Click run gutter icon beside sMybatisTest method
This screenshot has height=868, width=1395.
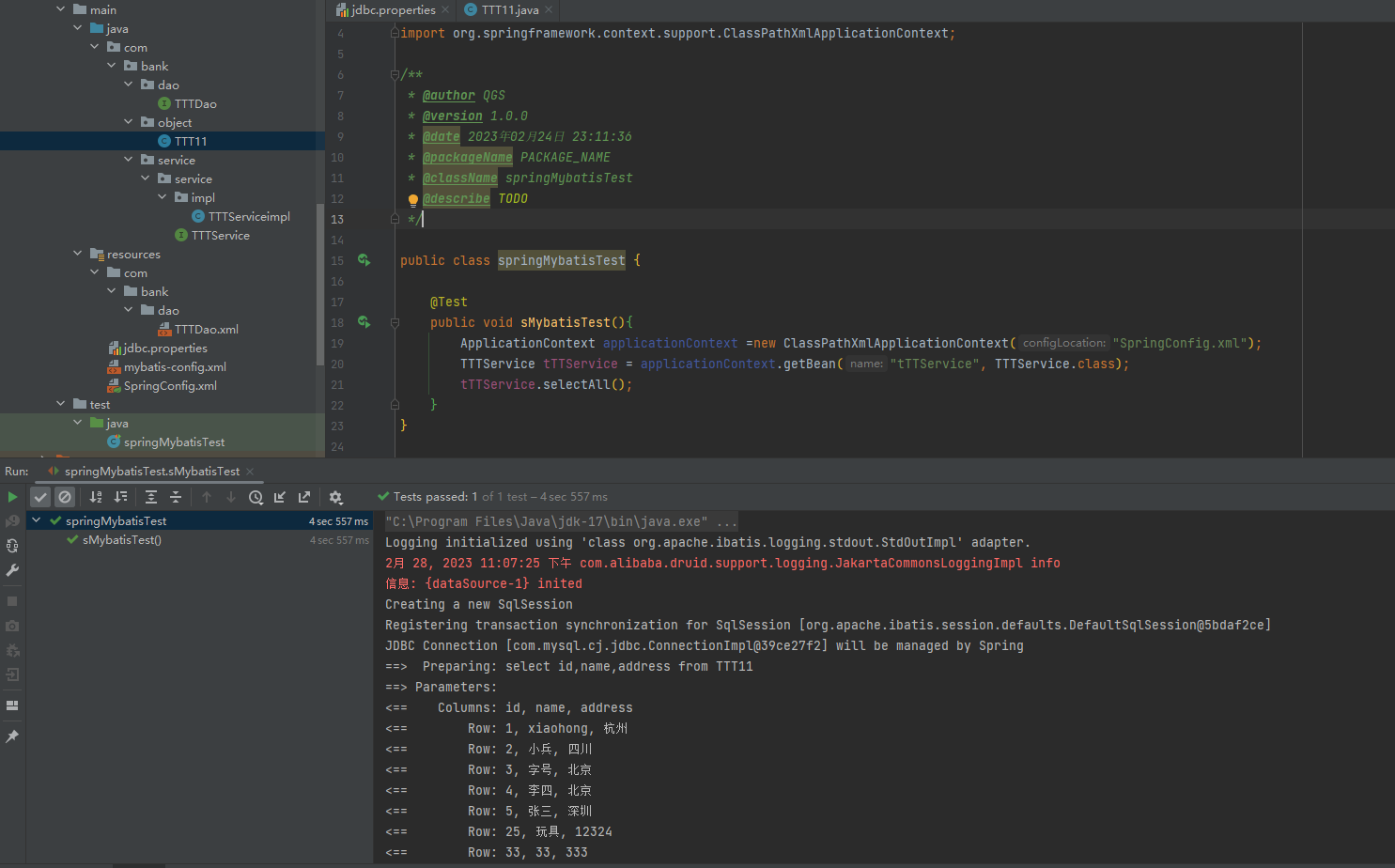click(364, 322)
